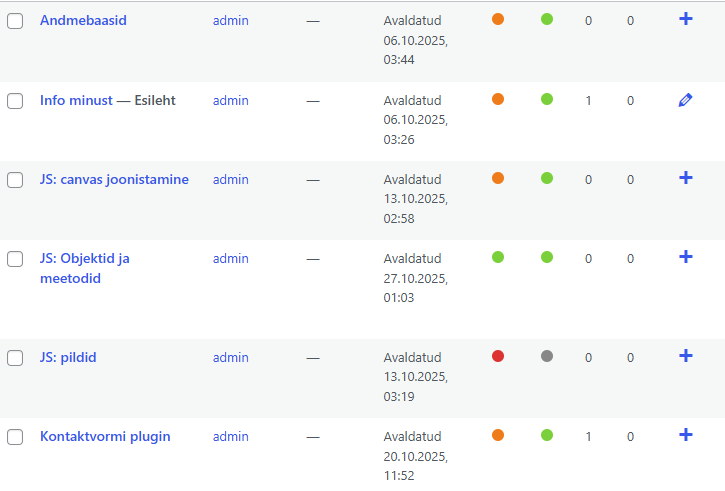Click the orange status dot for Andmebaasid
Image resolution: width=725 pixels, height=491 pixels.
[498, 19]
